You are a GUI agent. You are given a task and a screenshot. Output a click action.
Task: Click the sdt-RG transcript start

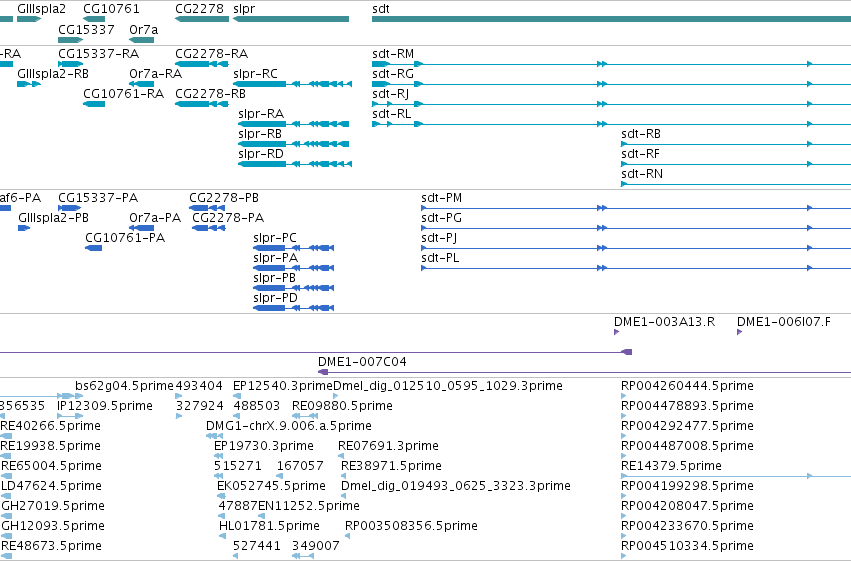pos(381,84)
